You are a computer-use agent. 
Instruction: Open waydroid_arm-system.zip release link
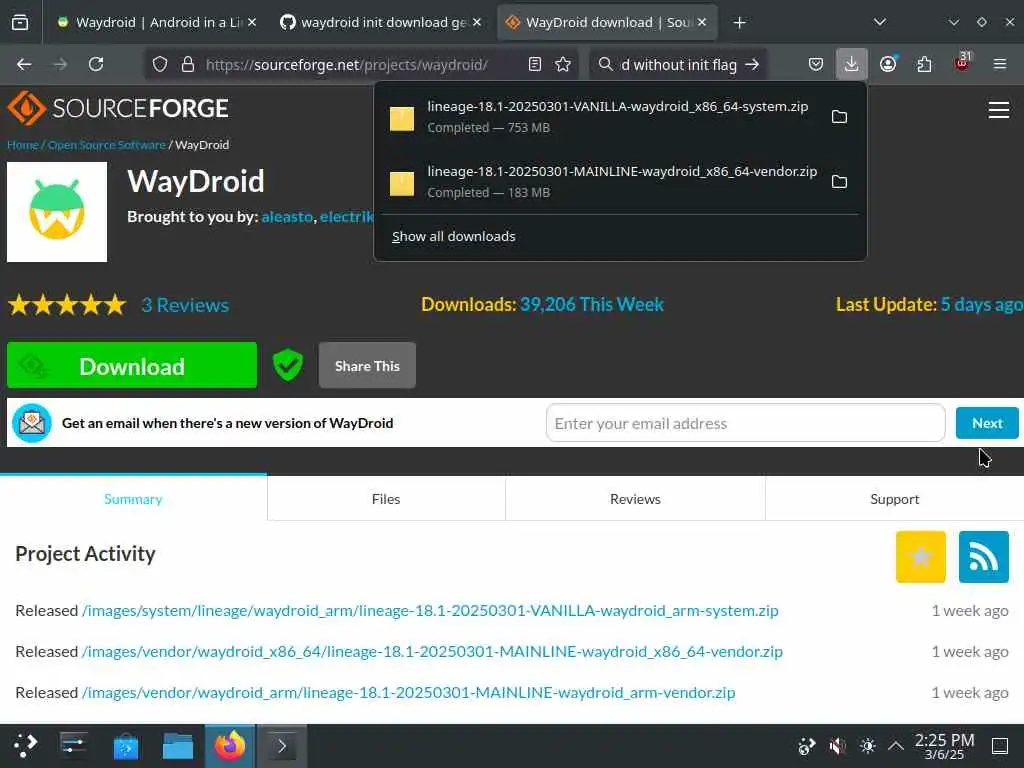click(430, 611)
